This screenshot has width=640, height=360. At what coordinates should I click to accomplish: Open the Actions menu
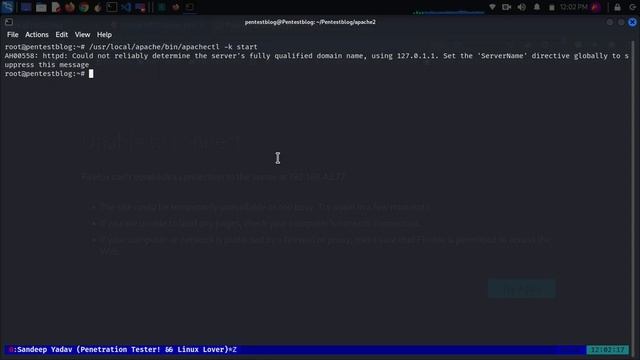click(x=37, y=35)
